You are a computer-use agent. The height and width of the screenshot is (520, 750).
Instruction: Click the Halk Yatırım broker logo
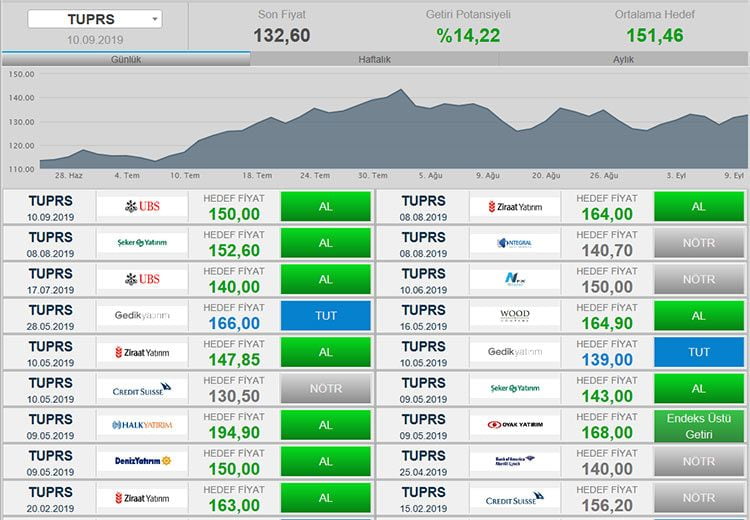point(142,425)
